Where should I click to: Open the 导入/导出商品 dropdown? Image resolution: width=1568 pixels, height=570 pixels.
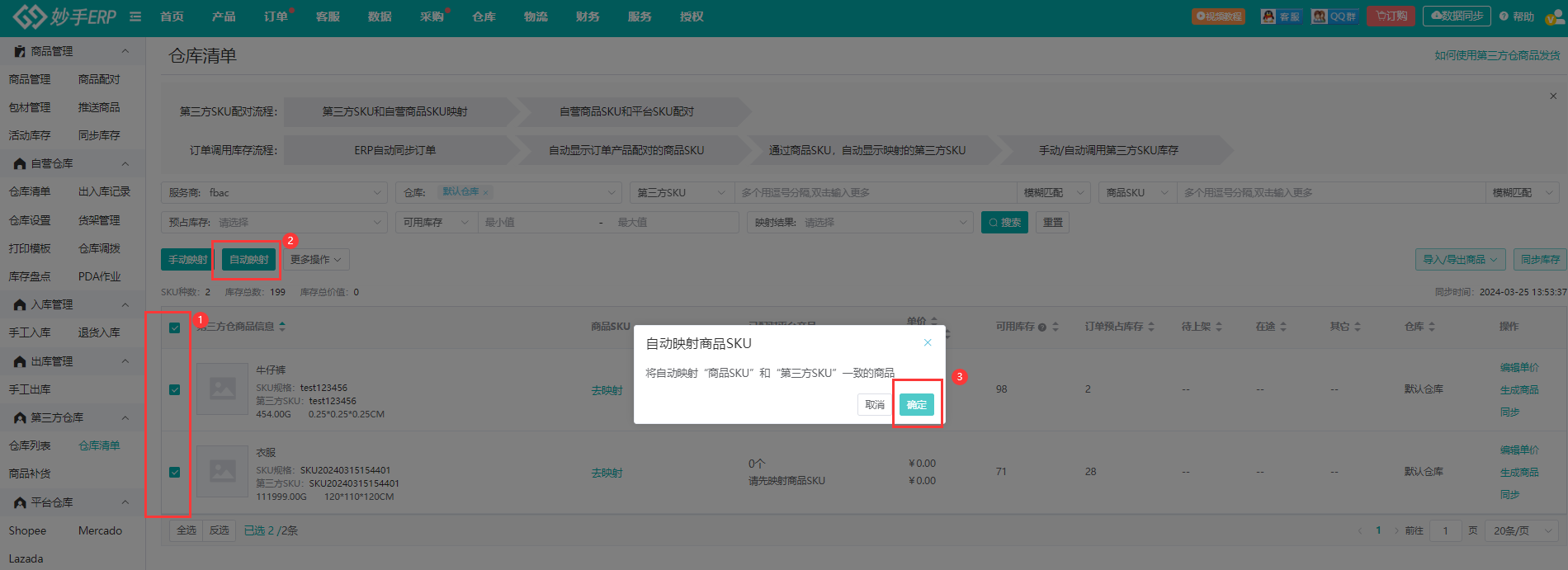[1461, 259]
